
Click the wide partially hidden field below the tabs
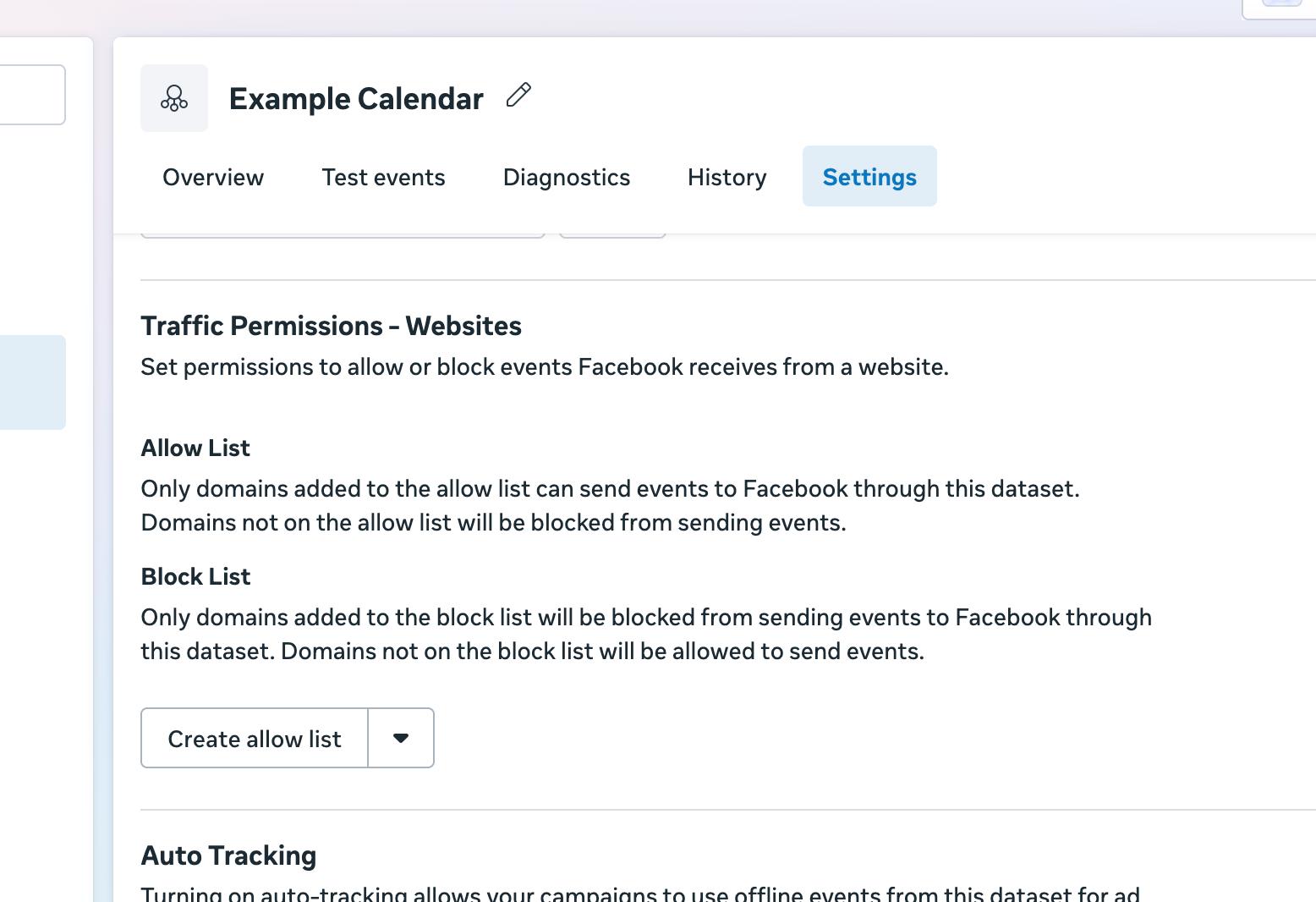pyautogui.click(x=342, y=235)
